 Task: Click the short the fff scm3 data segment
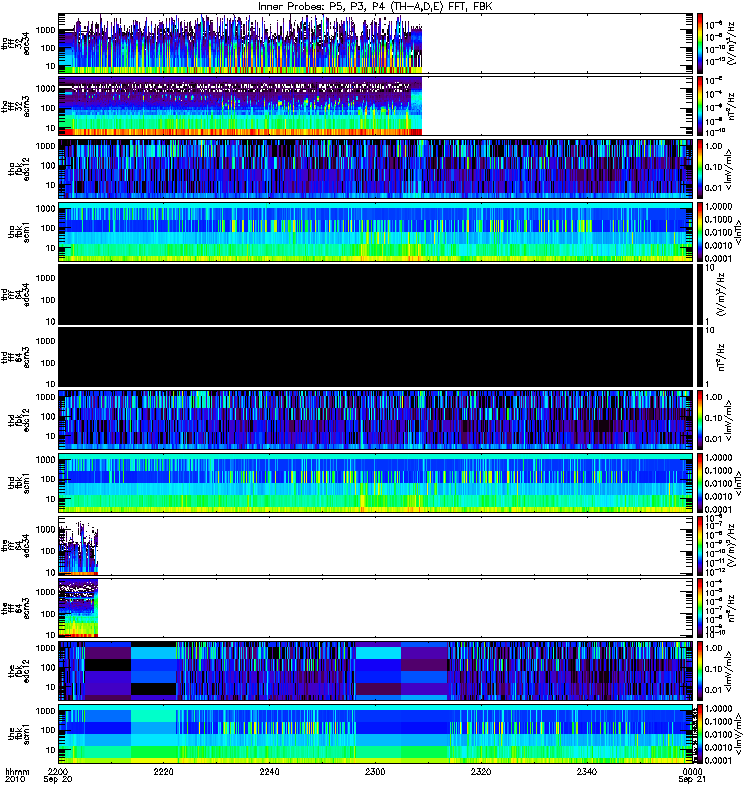tap(78, 608)
